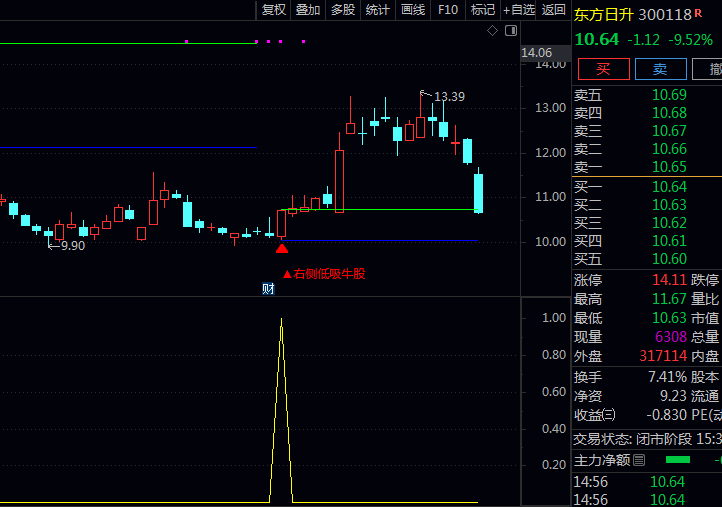Click the red R marker beside 300118
The image size is (722, 507).
[699, 13]
